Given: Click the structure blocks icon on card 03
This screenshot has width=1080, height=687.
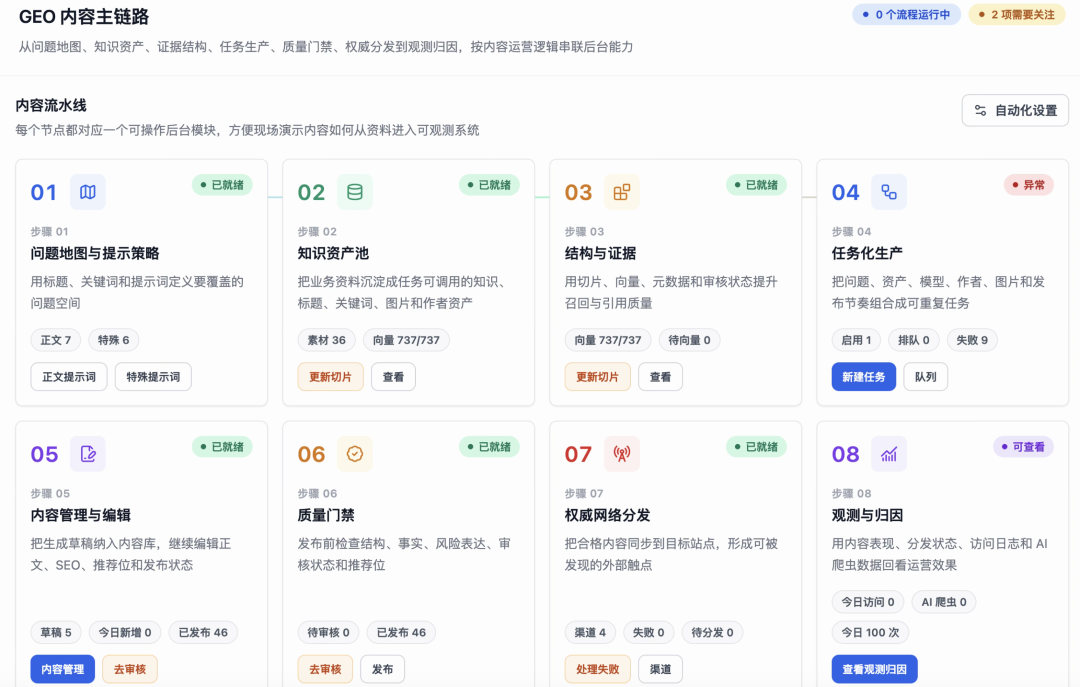Looking at the screenshot, I should pos(622,192).
